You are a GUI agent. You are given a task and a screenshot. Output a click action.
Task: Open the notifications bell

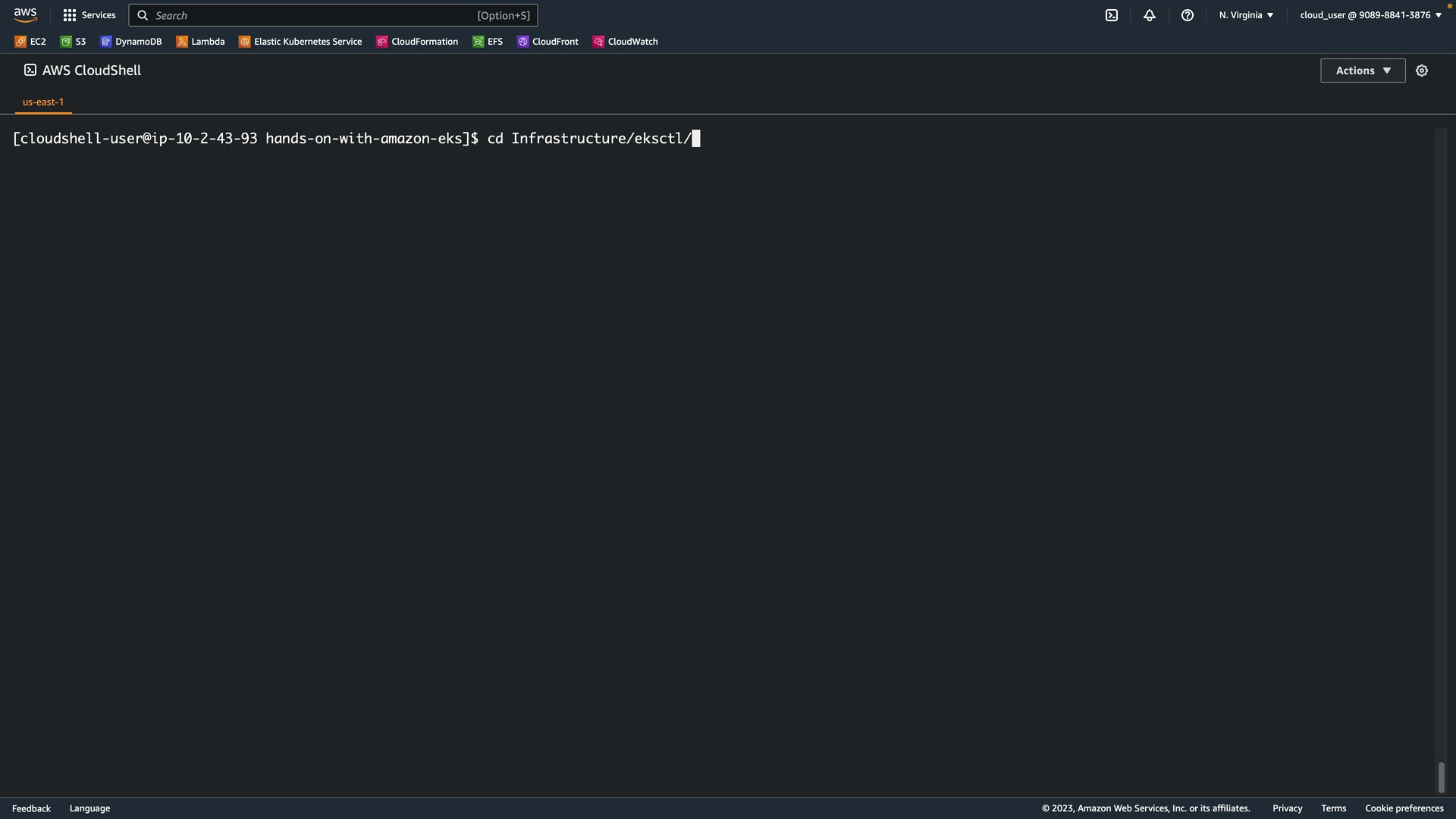[x=1149, y=15]
